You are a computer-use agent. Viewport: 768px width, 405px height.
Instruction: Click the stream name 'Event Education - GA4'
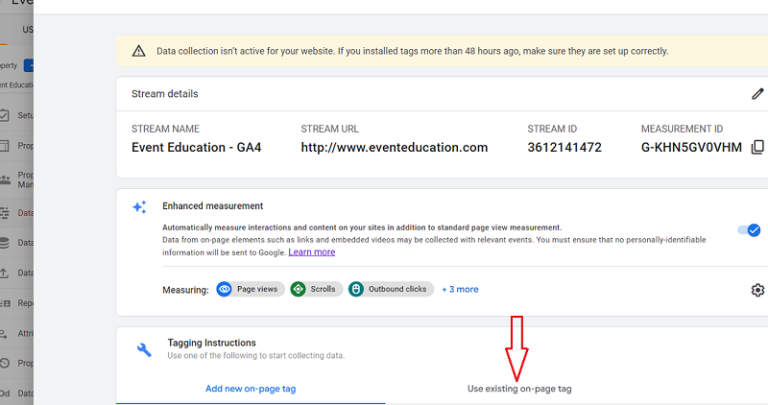[196, 147]
